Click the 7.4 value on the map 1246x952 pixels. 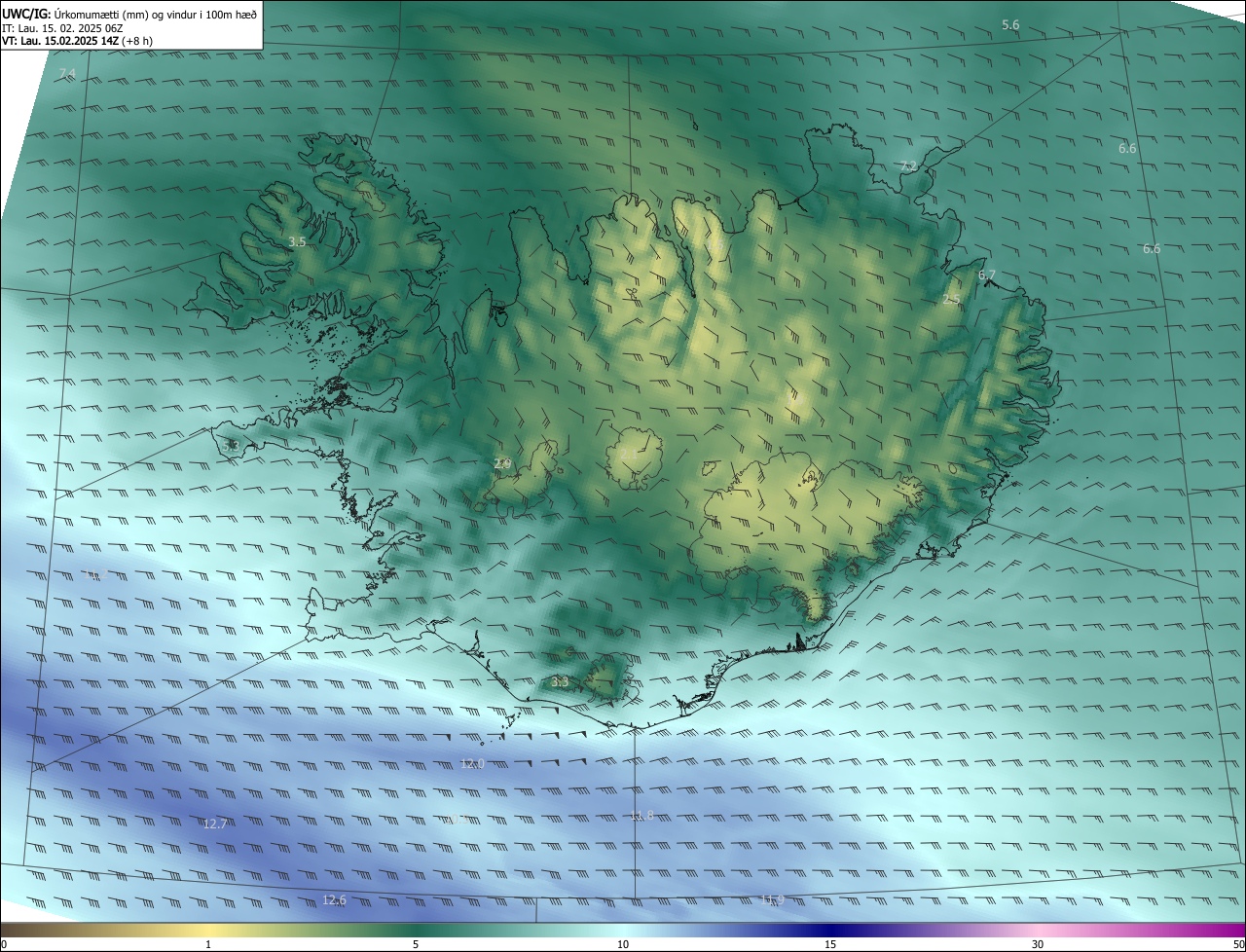pos(67,74)
